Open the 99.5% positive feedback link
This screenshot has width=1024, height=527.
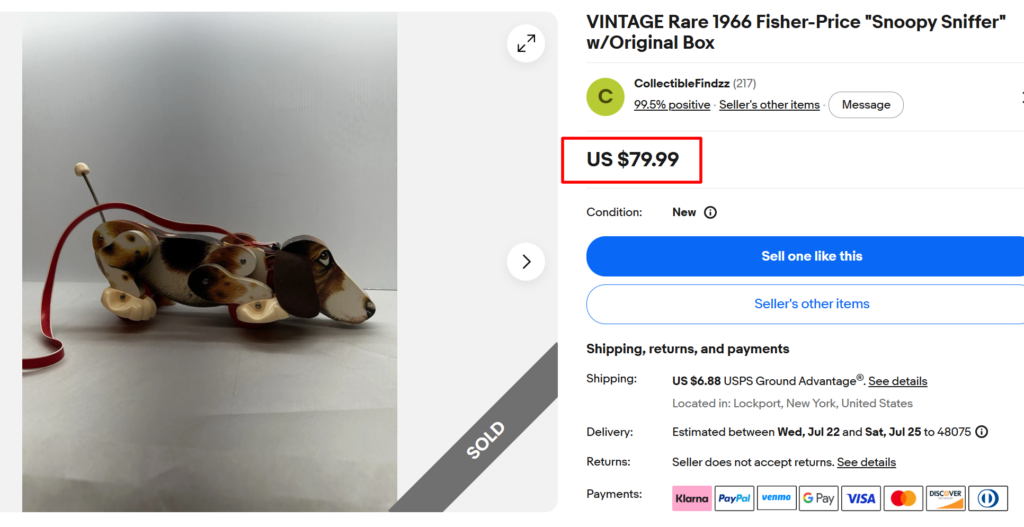click(672, 104)
